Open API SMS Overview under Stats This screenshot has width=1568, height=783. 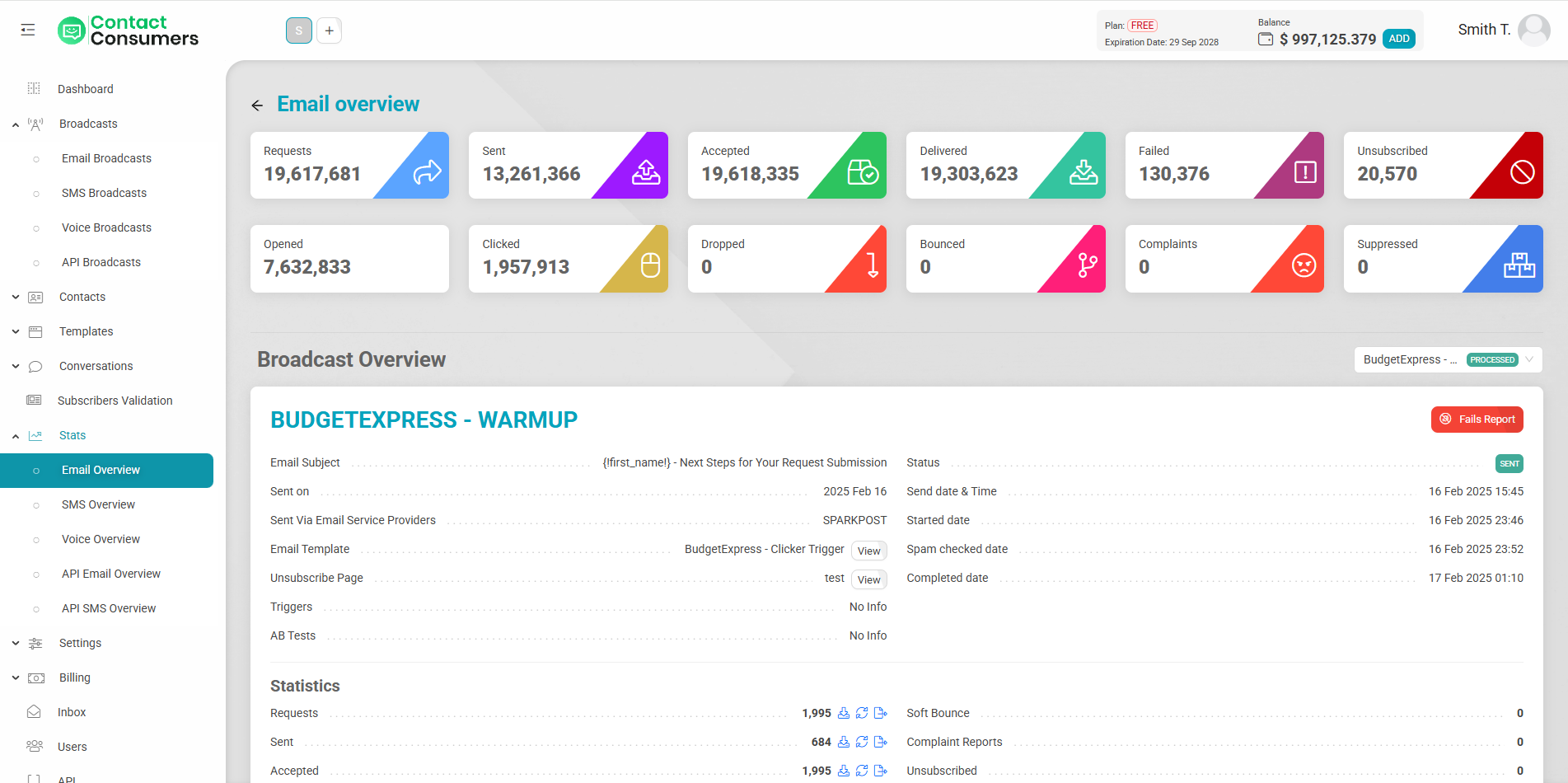(109, 608)
